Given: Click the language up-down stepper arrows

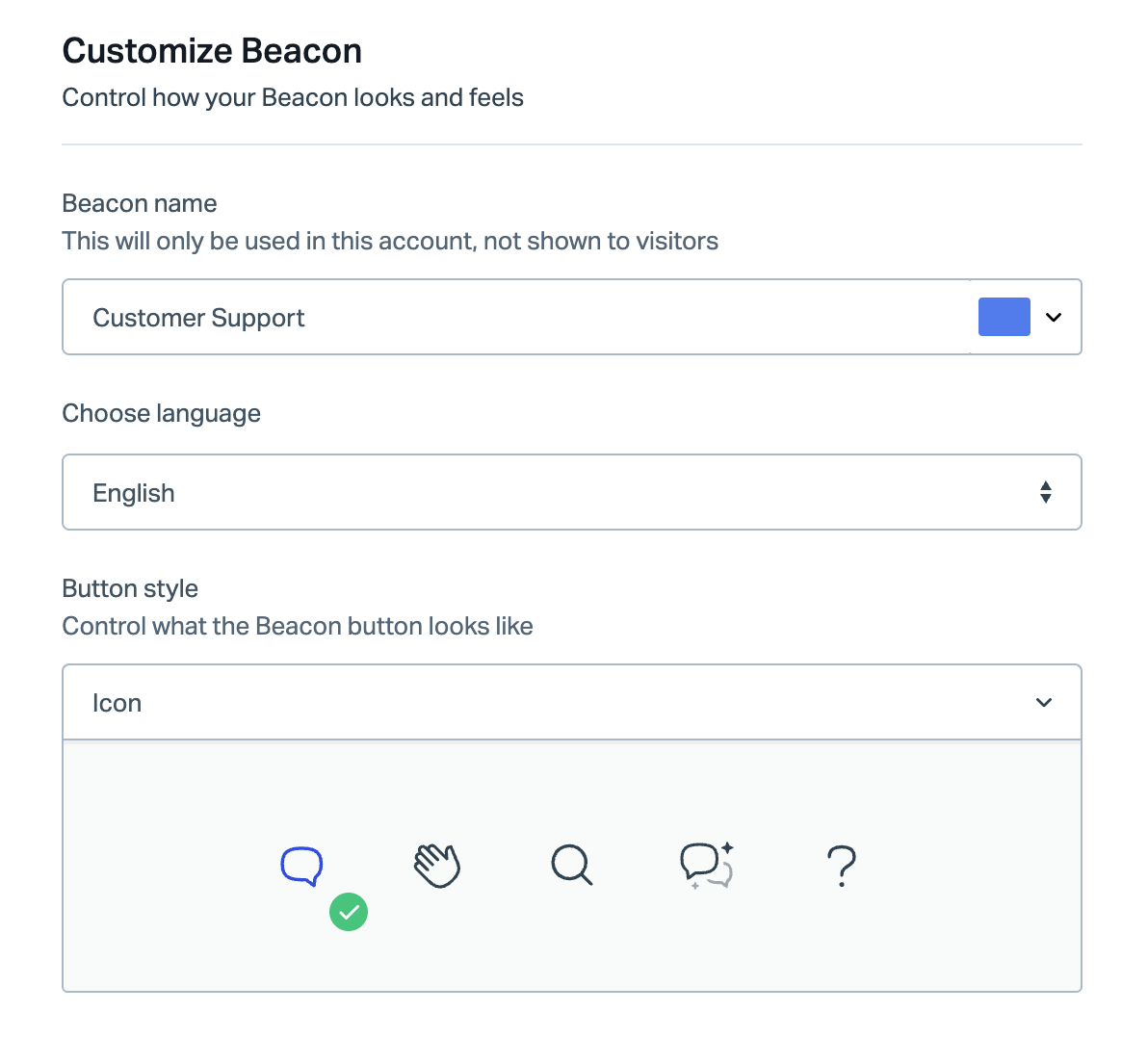Looking at the screenshot, I should point(1046,492).
